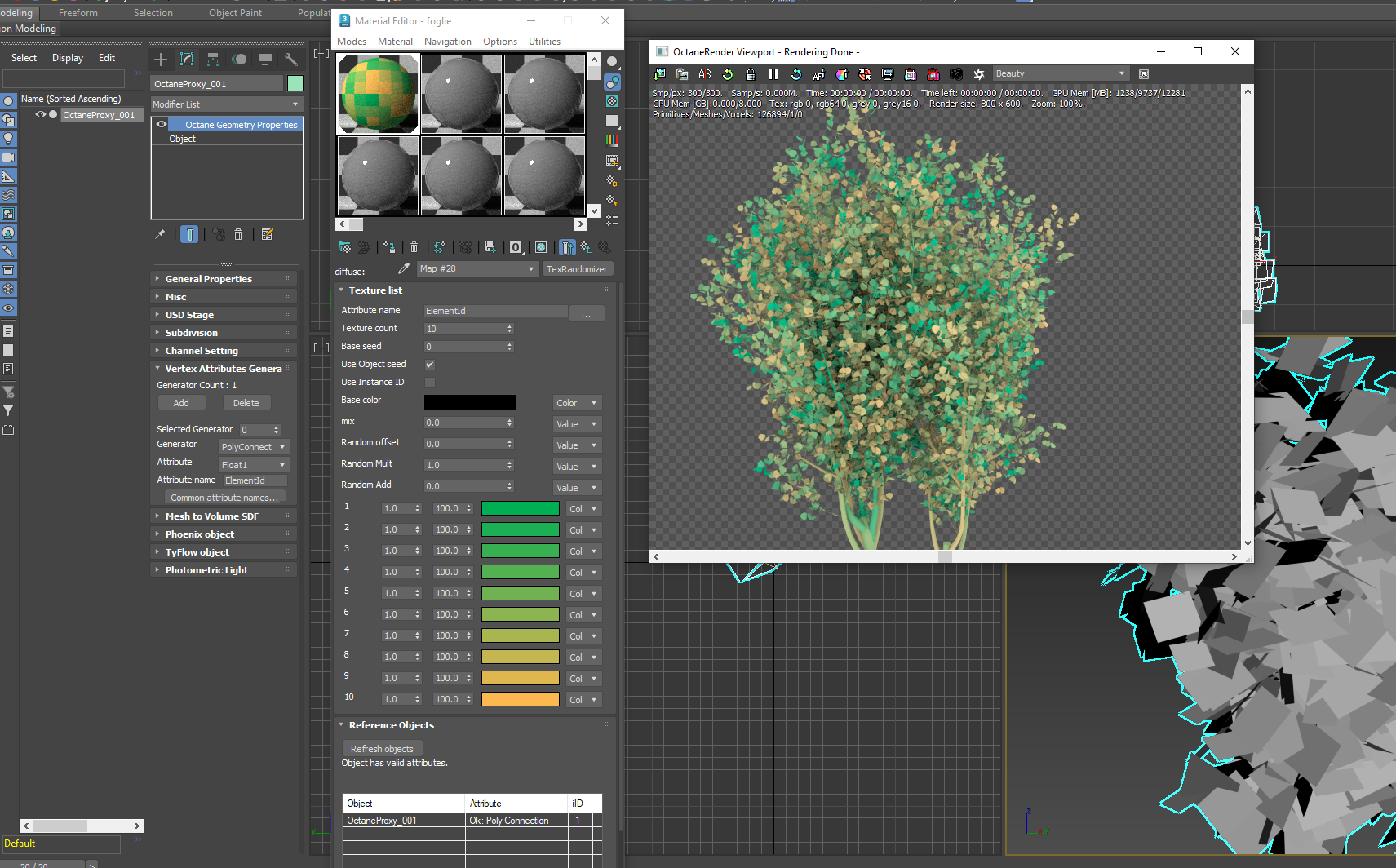The image size is (1396, 868).
Task: Disable the Use Object seed checkbox
Action: [x=430, y=365]
